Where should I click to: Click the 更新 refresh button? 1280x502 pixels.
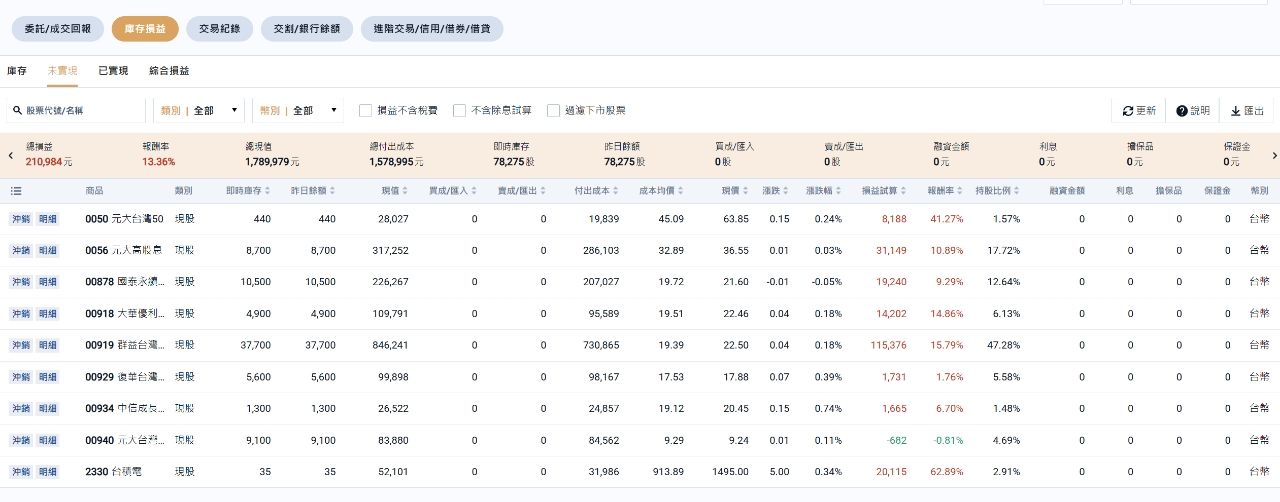pos(1138,111)
